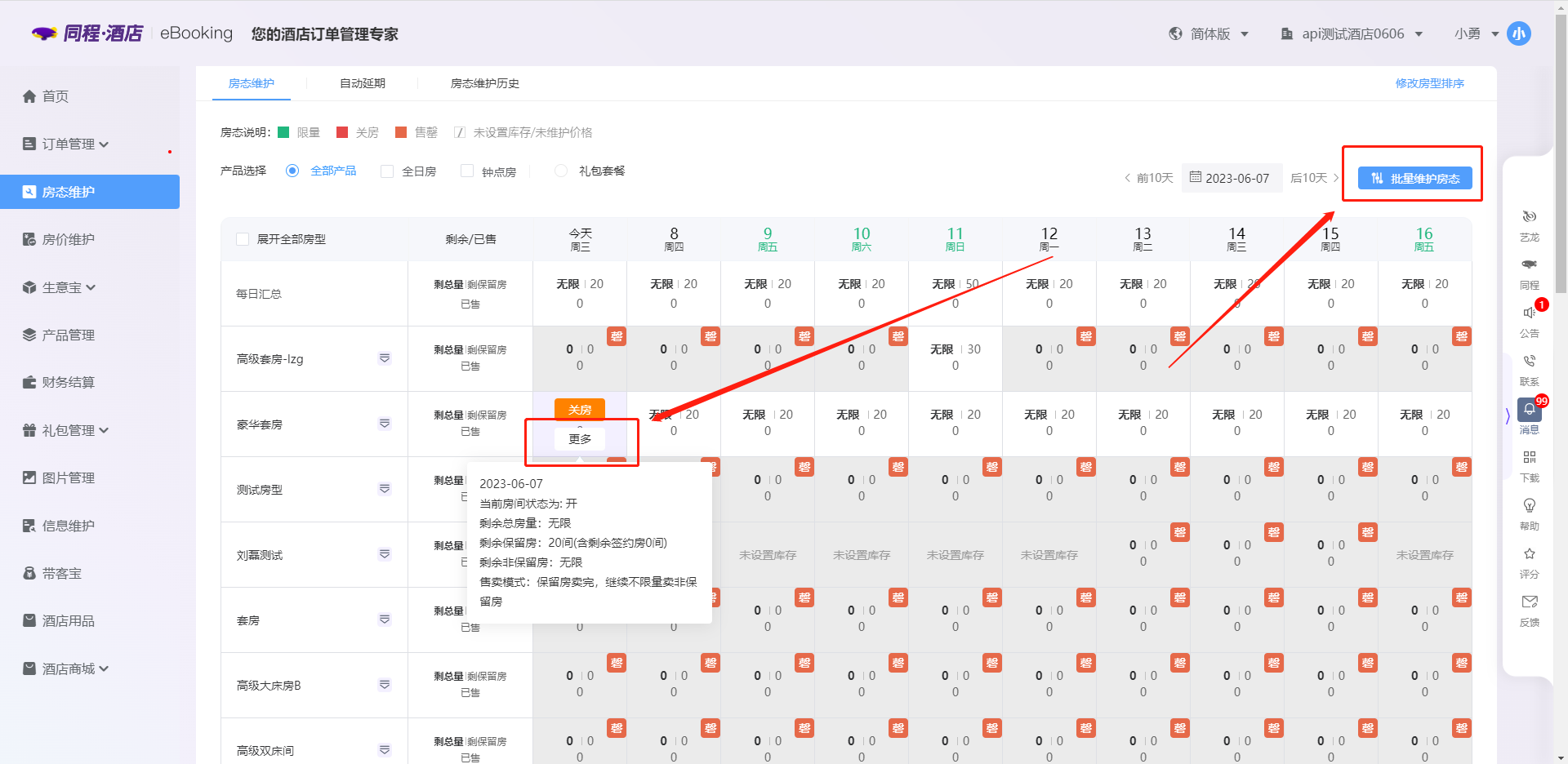
Task: Open the 帮助 lightbulb help icon
Action: [x=1529, y=506]
